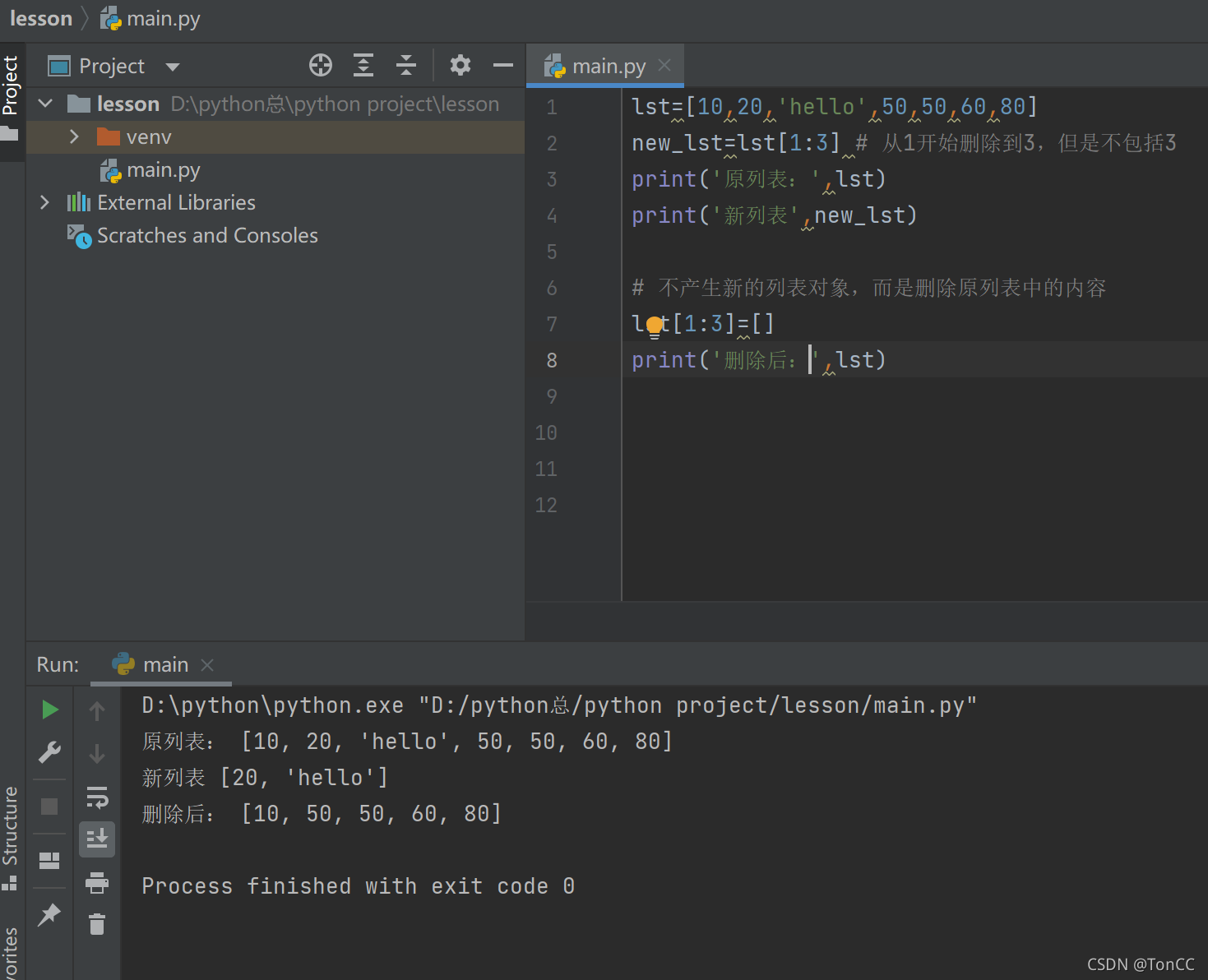Image resolution: width=1208 pixels, height=980 pixels.
Task: Open Project panel settings gear
Action: pos(461,65)
